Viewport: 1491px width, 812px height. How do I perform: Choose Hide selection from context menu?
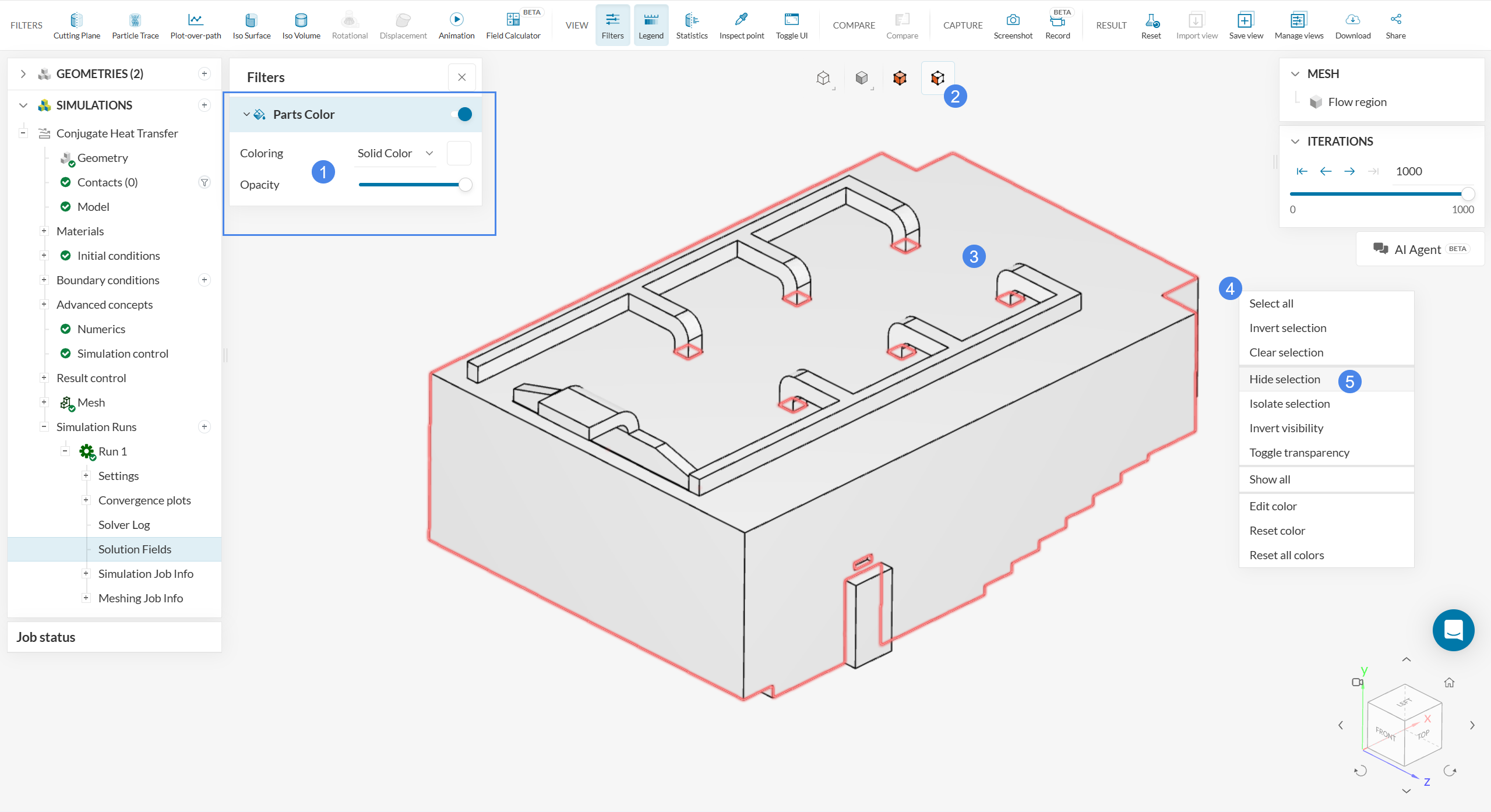1285,379
